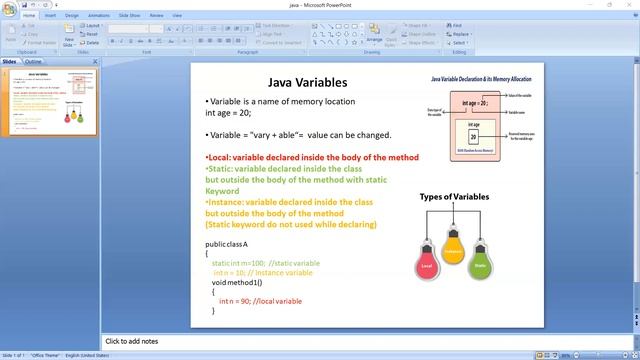Open Text Direction dropdown
This screenshot has height=360, width=640.
[x=274, y=25]
